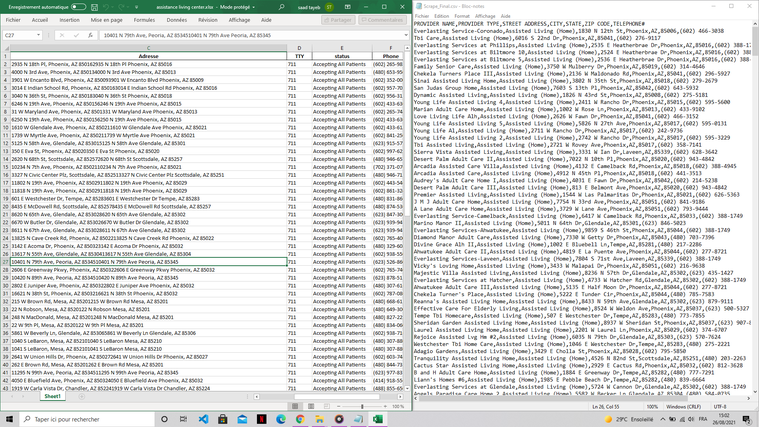Expand the formula bar
Viewport: 759px width, 427px height.
[x=404, y=35]
